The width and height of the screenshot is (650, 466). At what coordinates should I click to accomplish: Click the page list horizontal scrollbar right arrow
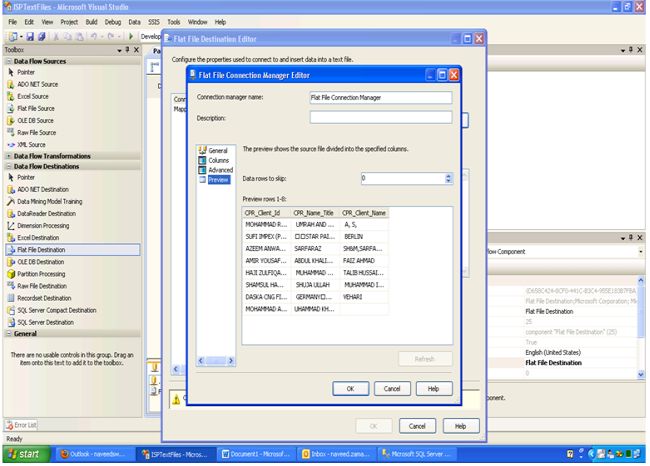[231, 361]
